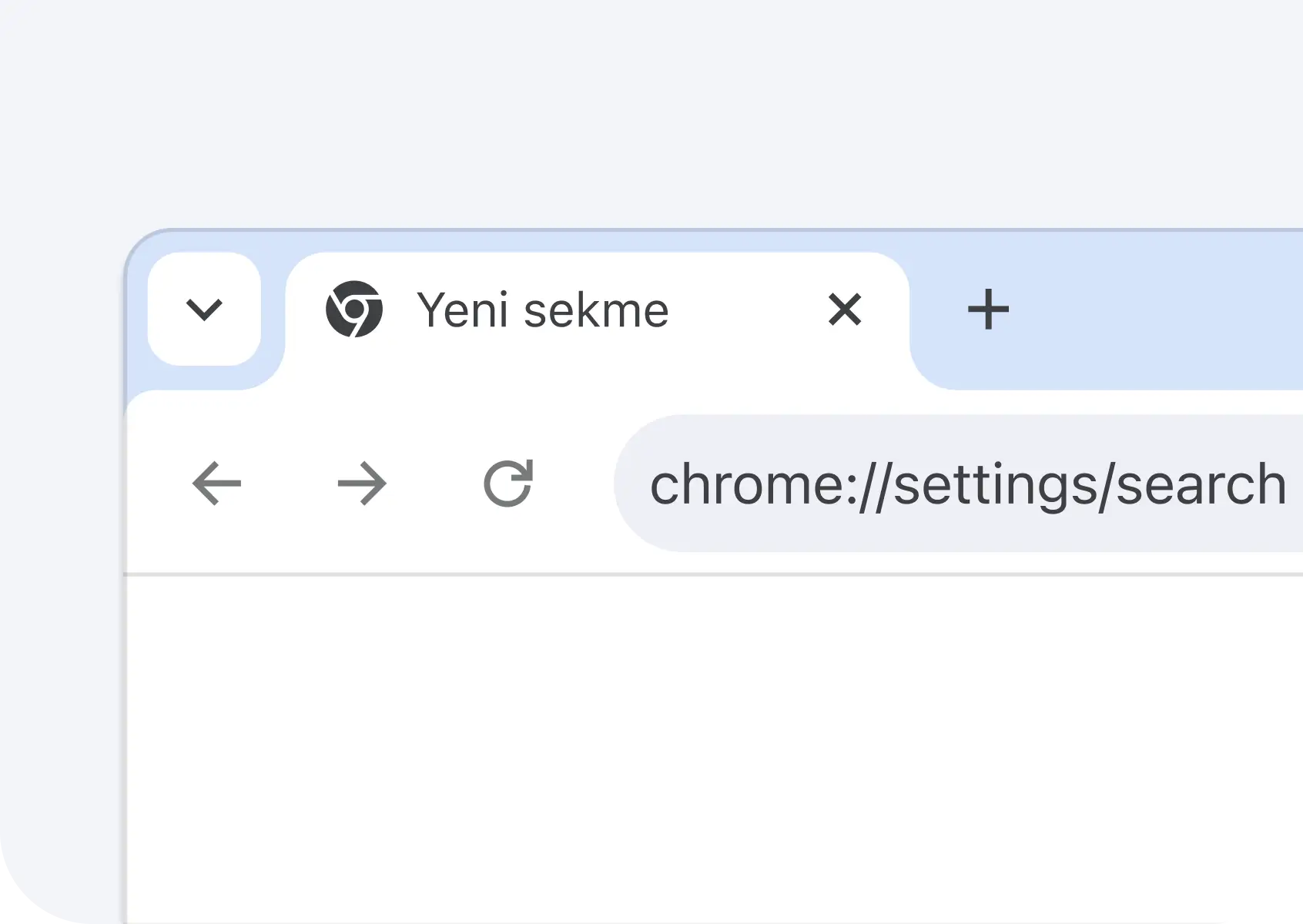Focus the chrome://settings/search address bar
1303x924 pixels.
tap(958, 484)
